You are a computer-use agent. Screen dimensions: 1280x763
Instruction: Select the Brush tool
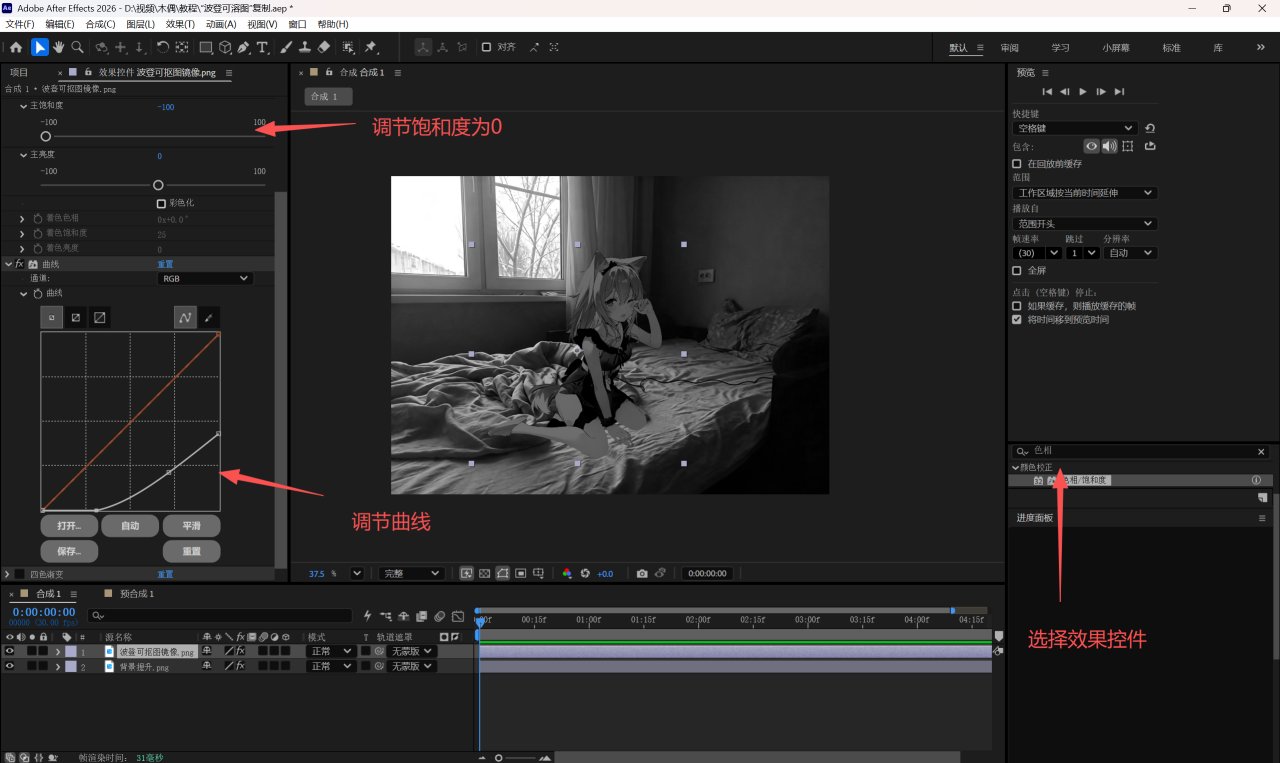286,47
